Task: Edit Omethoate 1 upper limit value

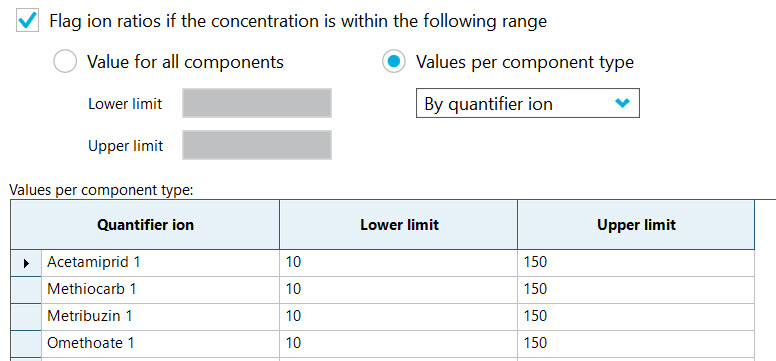Action: 636,343
